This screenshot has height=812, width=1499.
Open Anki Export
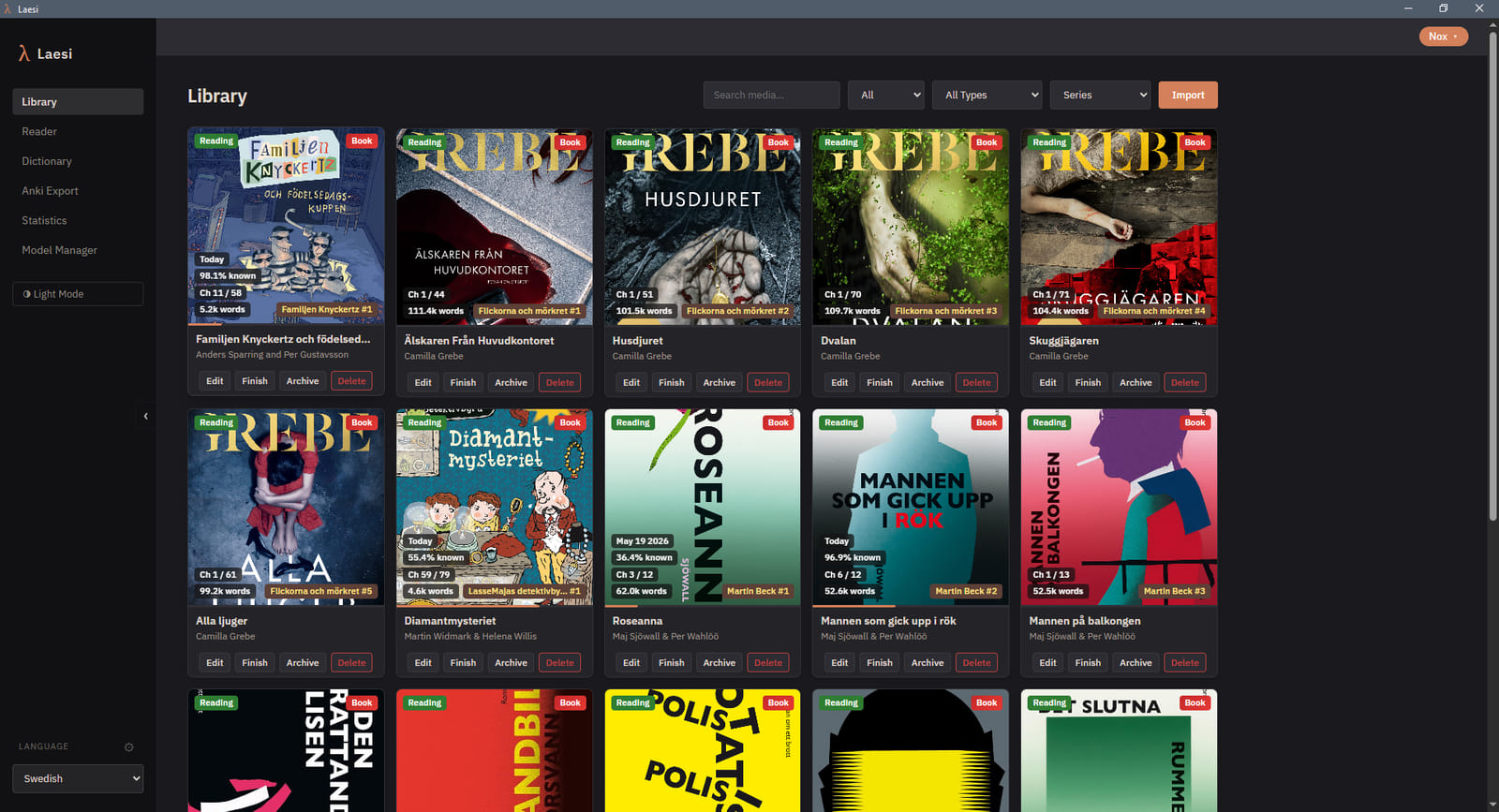(x=78, y=191)
